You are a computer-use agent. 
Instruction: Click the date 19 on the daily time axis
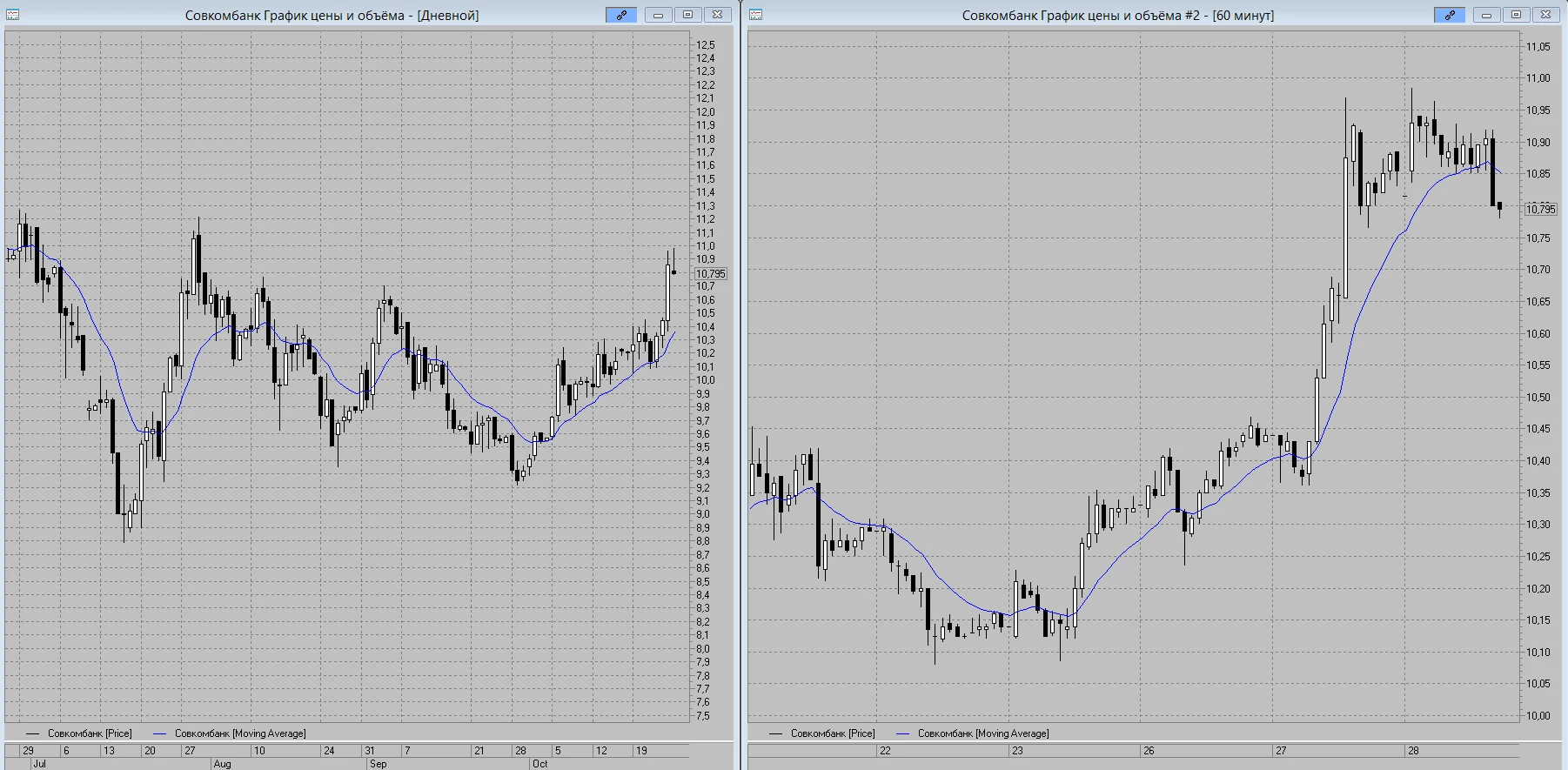(x=641, y=750)
